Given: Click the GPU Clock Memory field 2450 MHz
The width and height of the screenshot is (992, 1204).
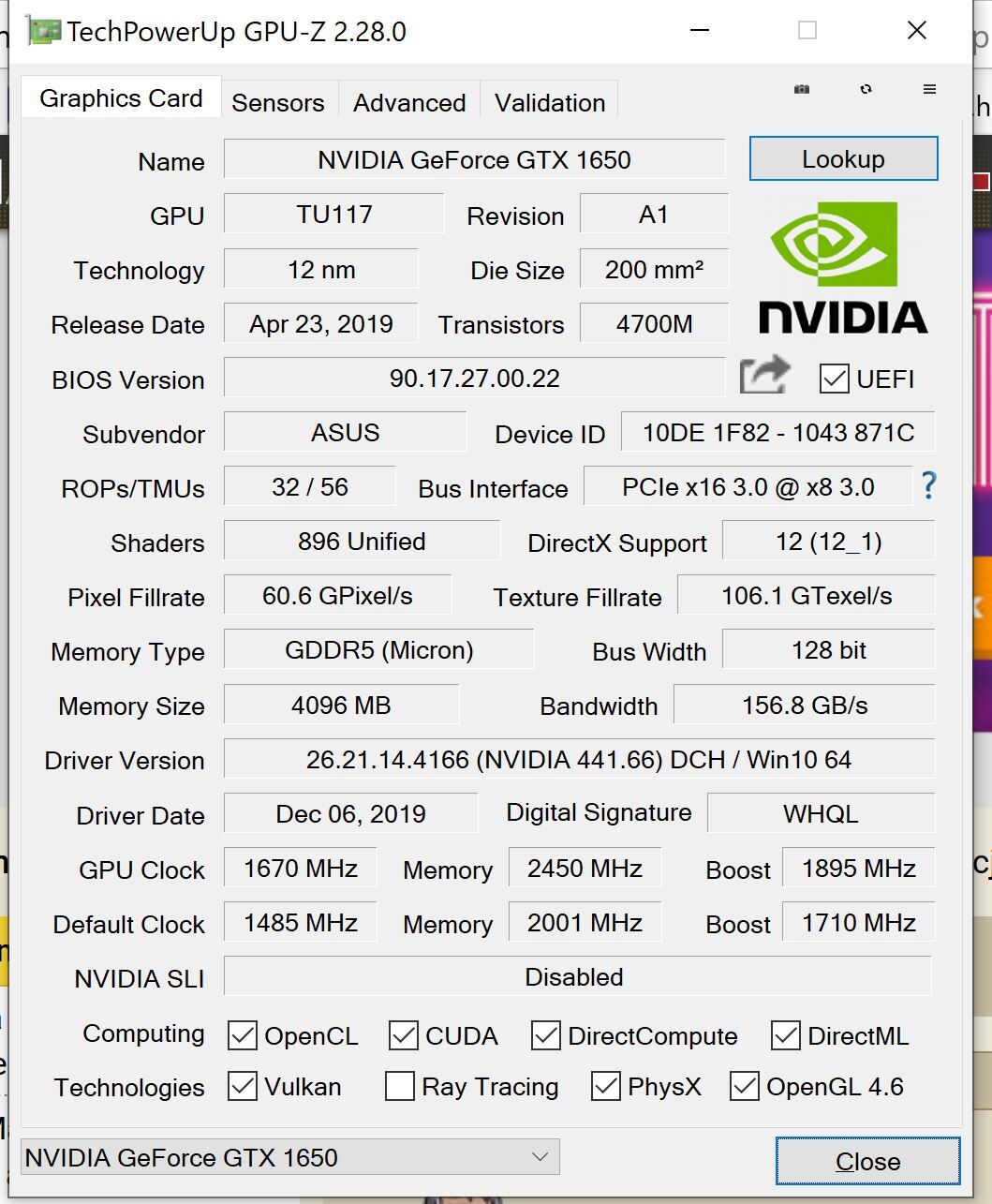Looking at the screenshot, I should click(x=585, y=868).
